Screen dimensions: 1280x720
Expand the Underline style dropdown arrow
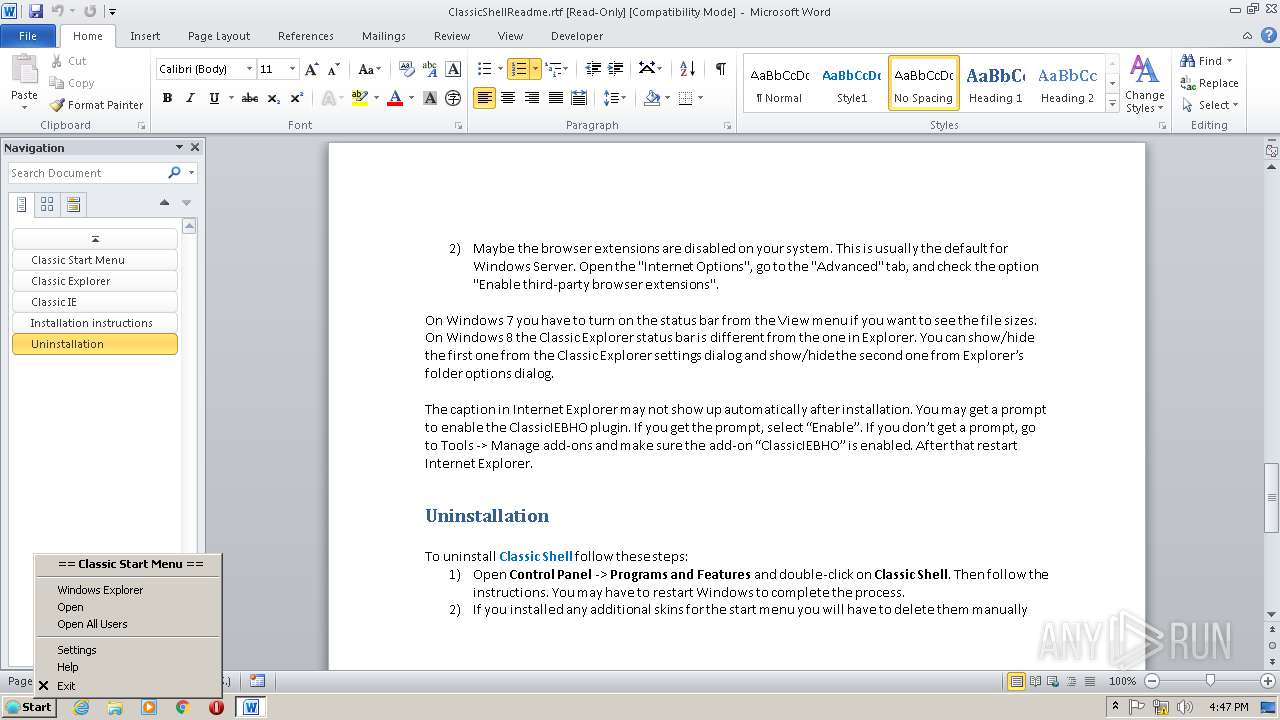pyautogui.click(x=231, y=98)
